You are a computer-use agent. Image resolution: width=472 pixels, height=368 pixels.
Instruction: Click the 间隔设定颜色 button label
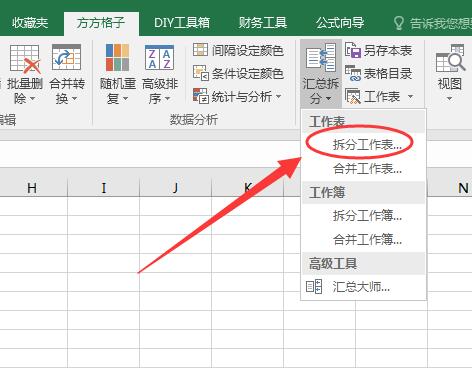[x=248, y=51]
